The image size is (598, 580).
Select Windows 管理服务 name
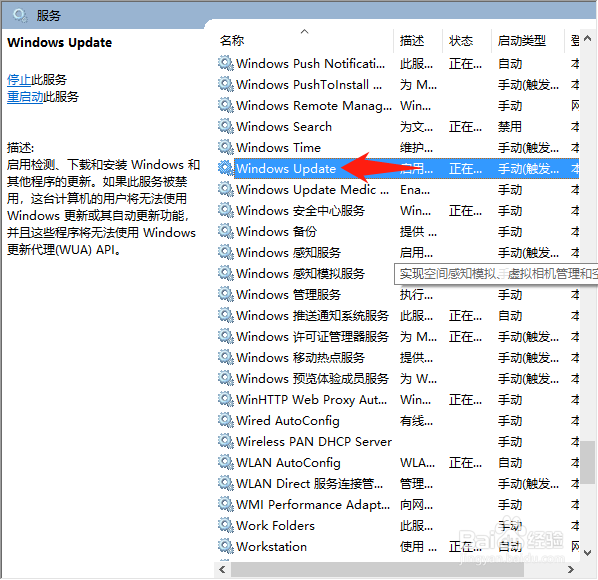(288, 294)
